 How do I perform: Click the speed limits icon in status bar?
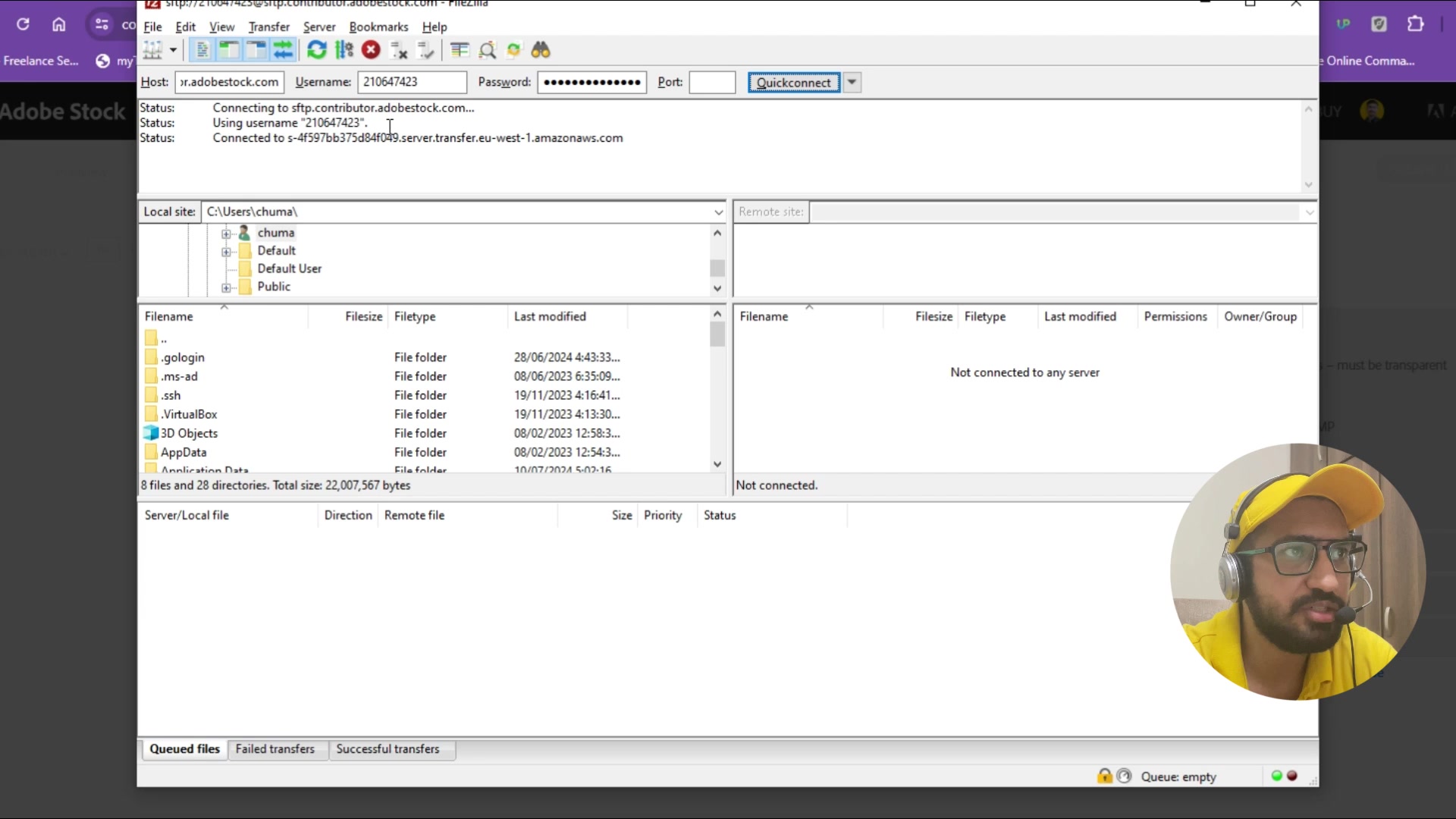[1124, 776]
